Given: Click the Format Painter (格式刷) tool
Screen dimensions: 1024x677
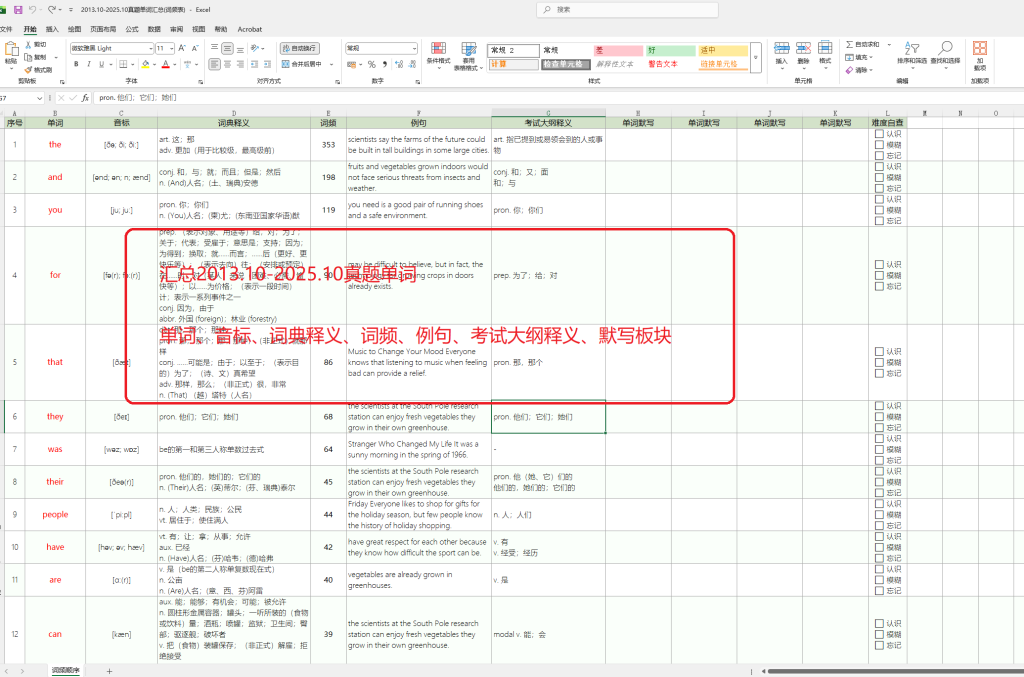Looking at the screenshot, I should pos(40,70).
